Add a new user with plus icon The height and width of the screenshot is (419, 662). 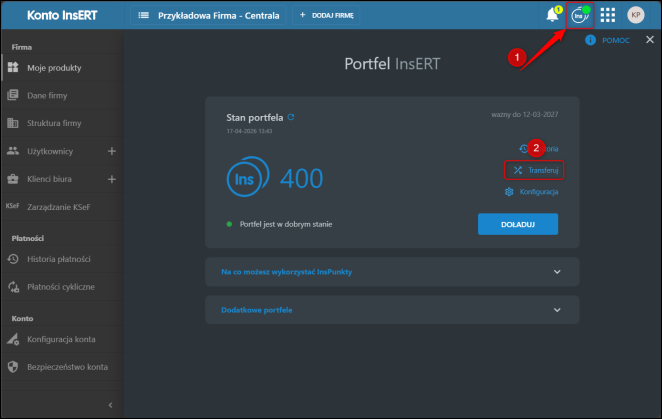(x=111, y=151)
